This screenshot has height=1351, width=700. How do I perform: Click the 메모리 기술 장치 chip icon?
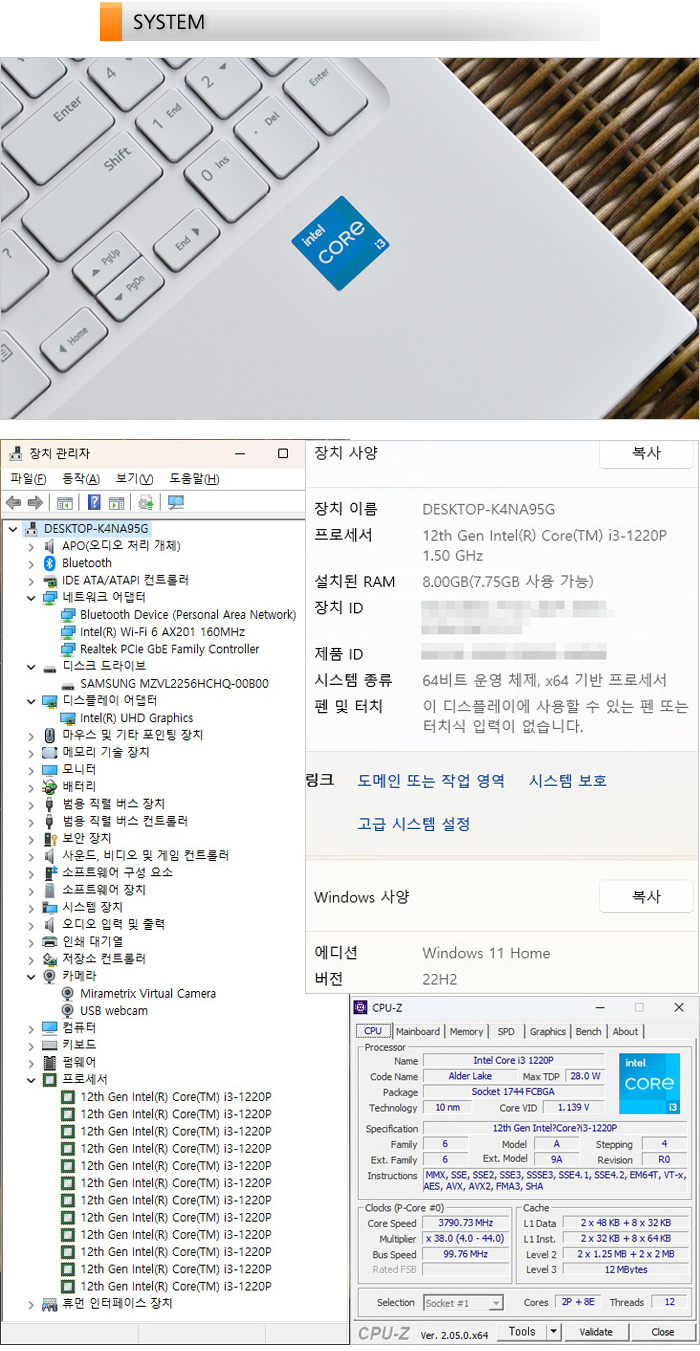pyautogui.click(x=50, y=752)
